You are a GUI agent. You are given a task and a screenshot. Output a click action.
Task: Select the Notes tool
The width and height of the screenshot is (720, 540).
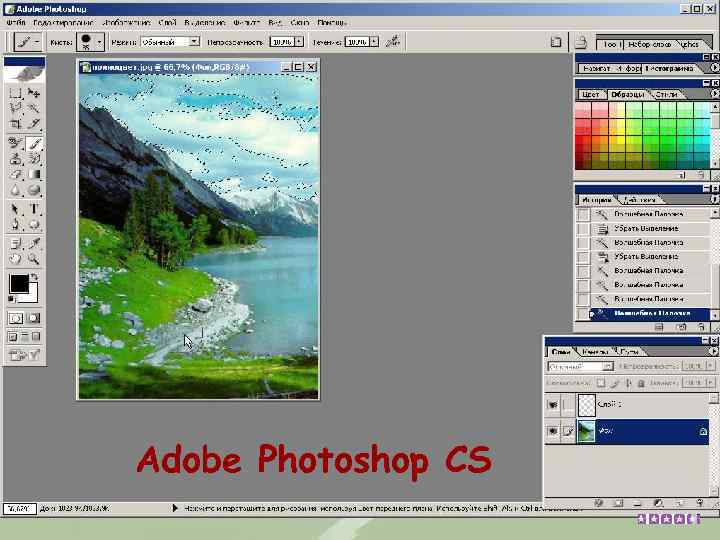click(15, 244)
